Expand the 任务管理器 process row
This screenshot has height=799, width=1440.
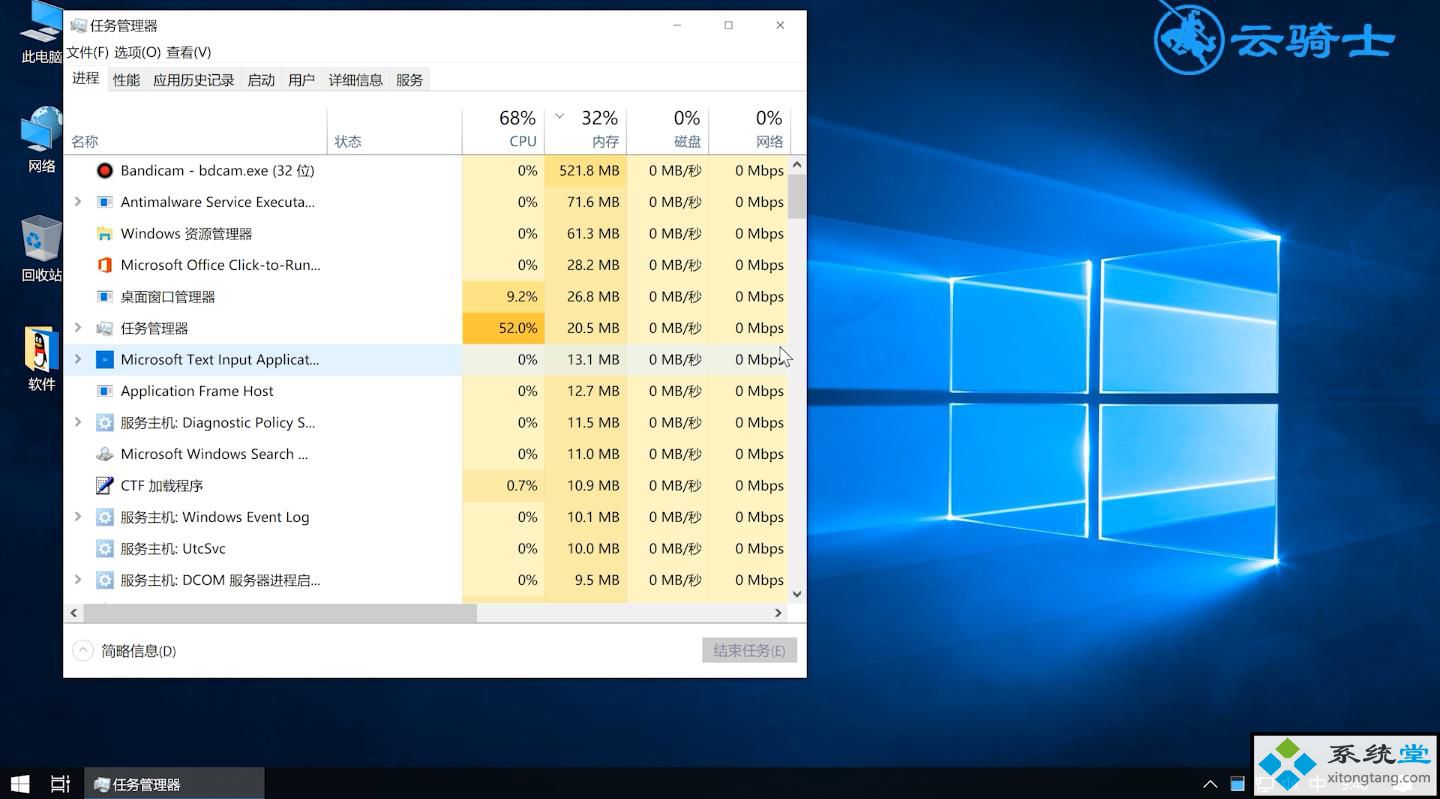click(78, 328)
